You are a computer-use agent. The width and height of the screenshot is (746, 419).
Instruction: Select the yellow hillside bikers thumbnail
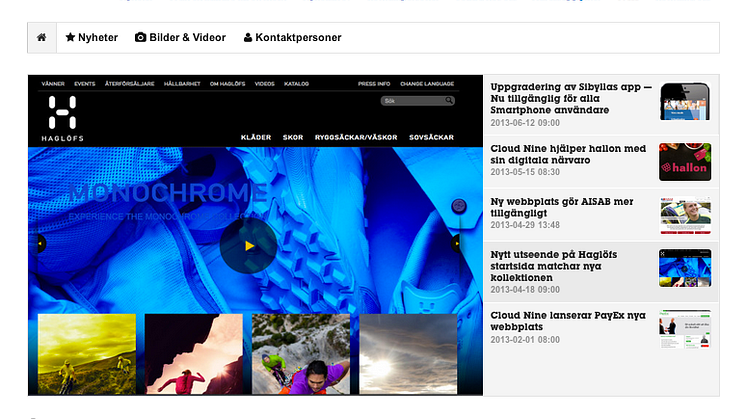[87, 354]
